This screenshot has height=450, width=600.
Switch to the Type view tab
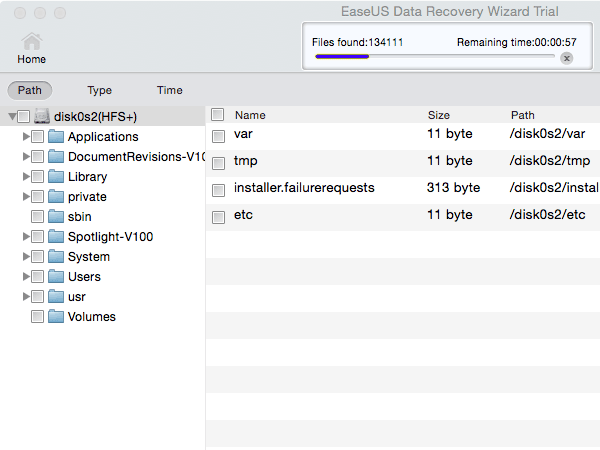tap(99, 90)
